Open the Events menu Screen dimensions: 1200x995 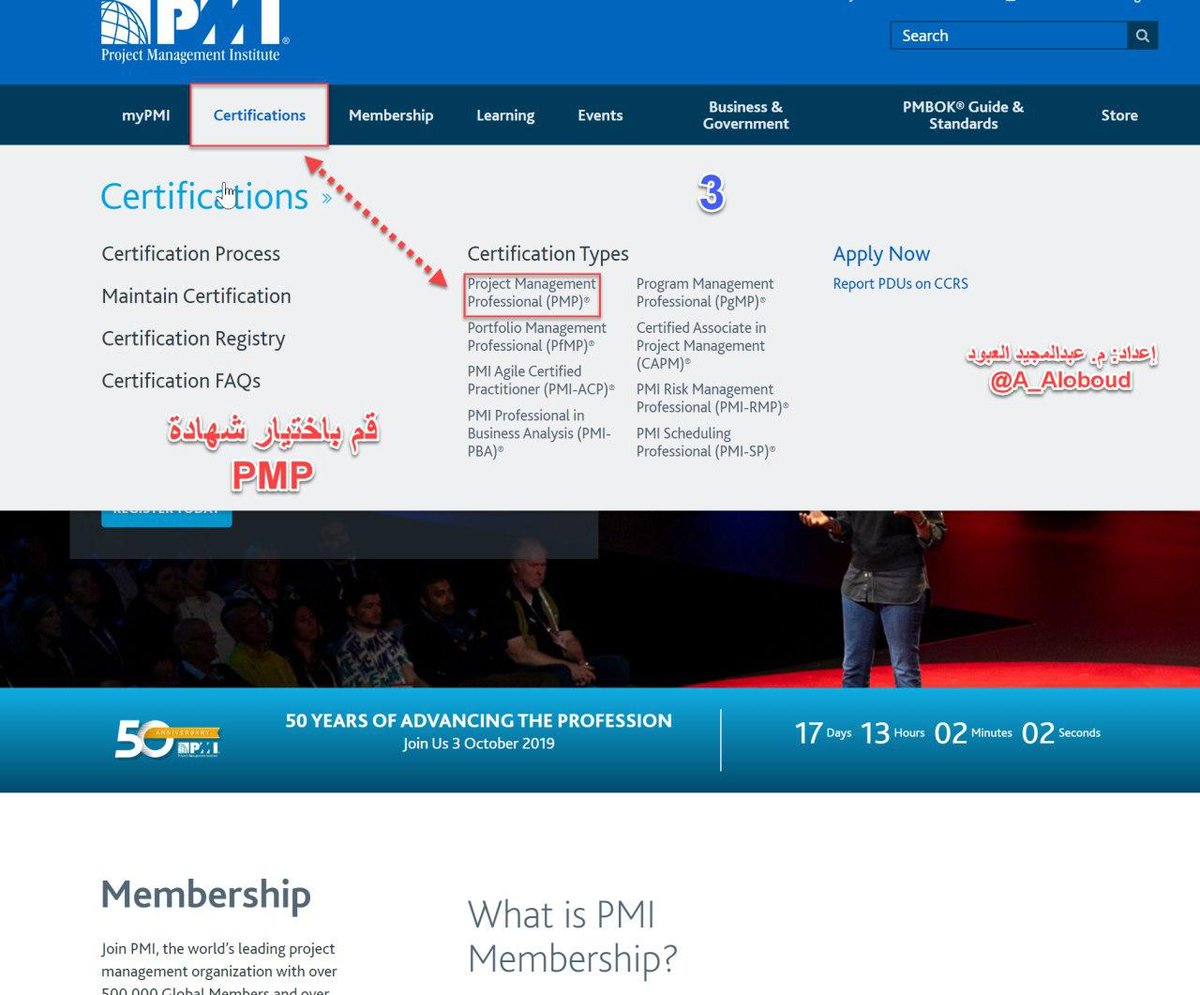click(600, 115)
